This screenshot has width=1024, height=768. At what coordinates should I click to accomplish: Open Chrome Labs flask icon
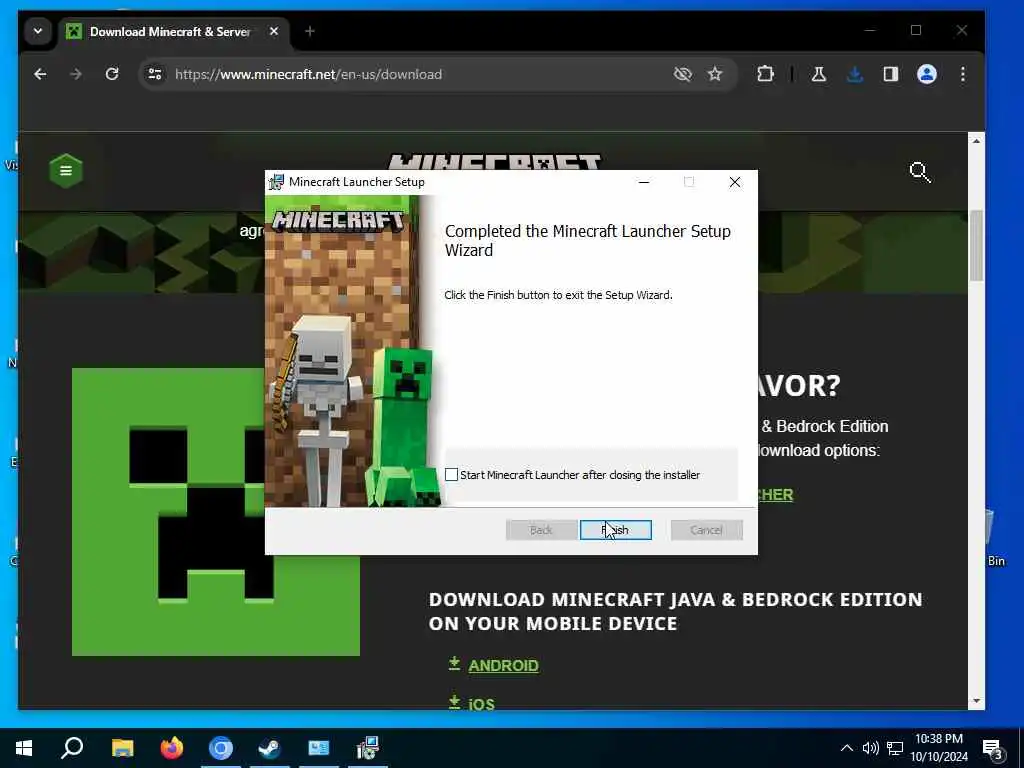tap(818, 74)
